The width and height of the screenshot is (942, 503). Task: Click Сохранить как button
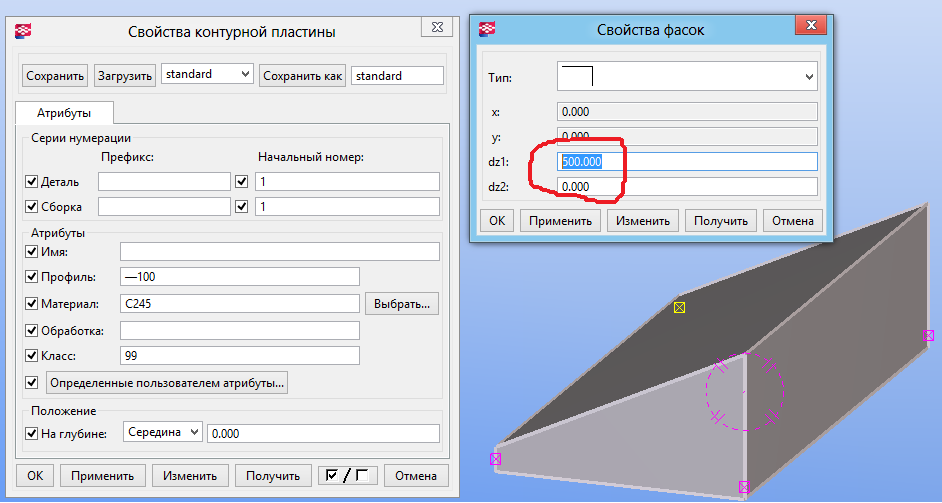303,76
